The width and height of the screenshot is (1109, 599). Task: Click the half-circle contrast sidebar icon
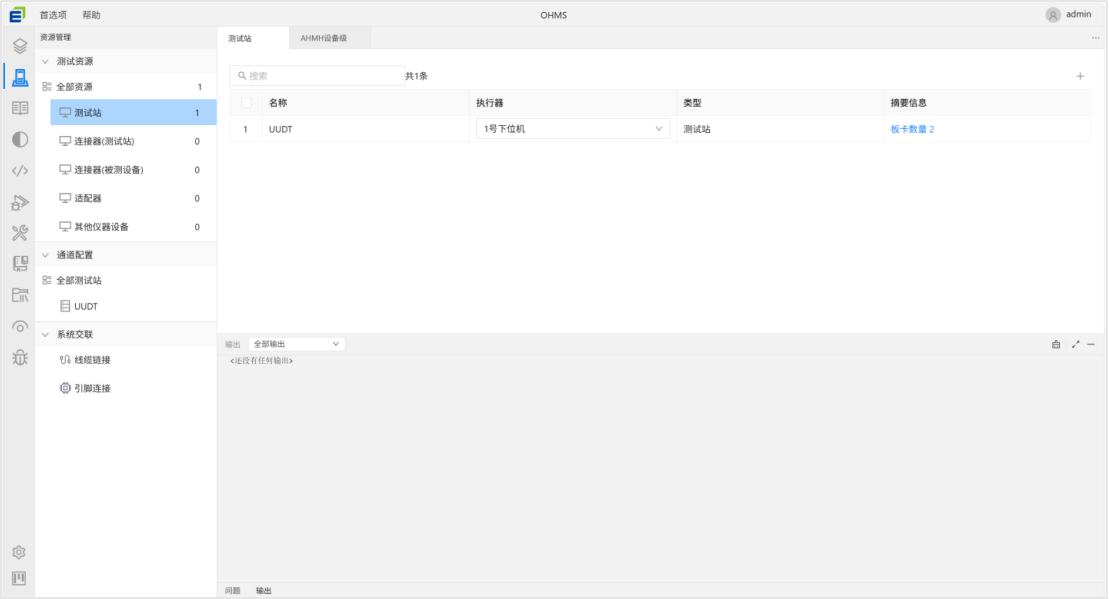(20, 139)
